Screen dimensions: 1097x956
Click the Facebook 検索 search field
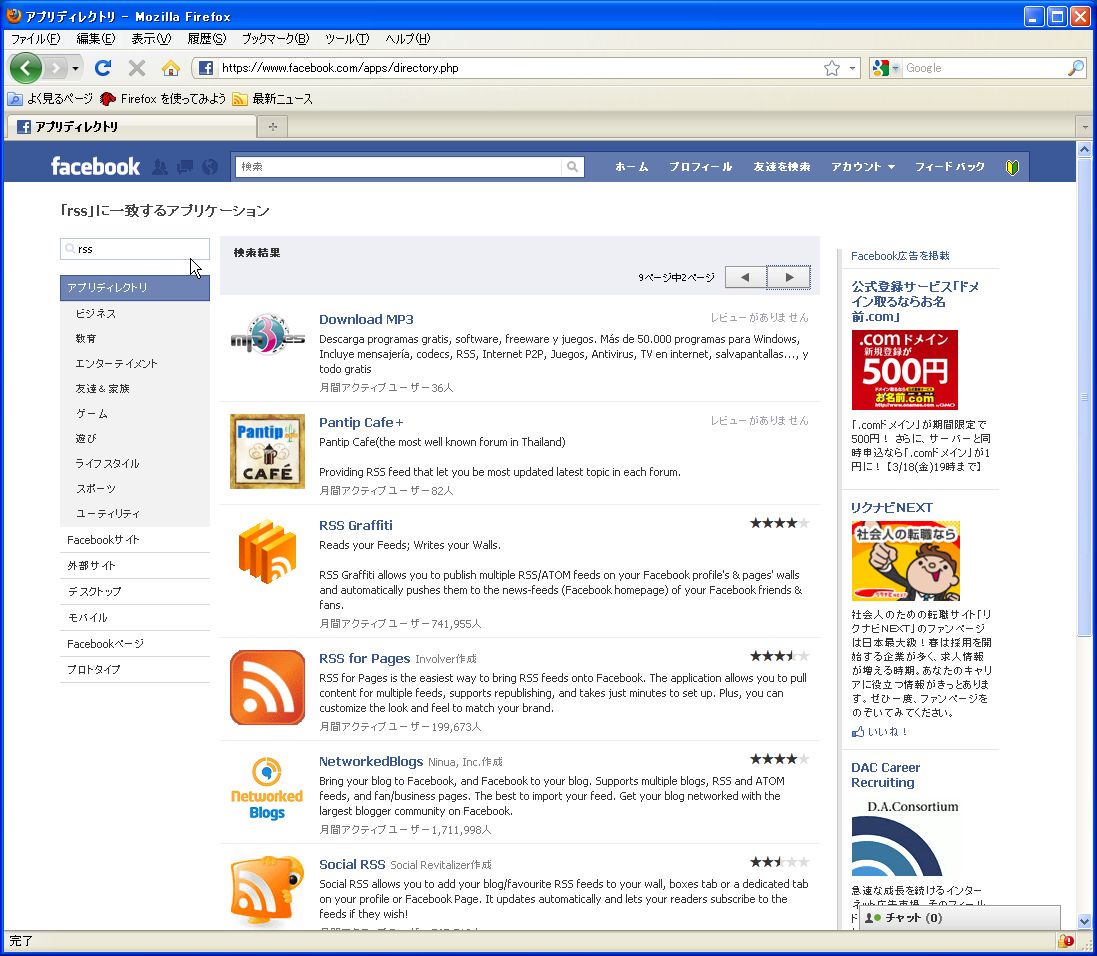398,167
